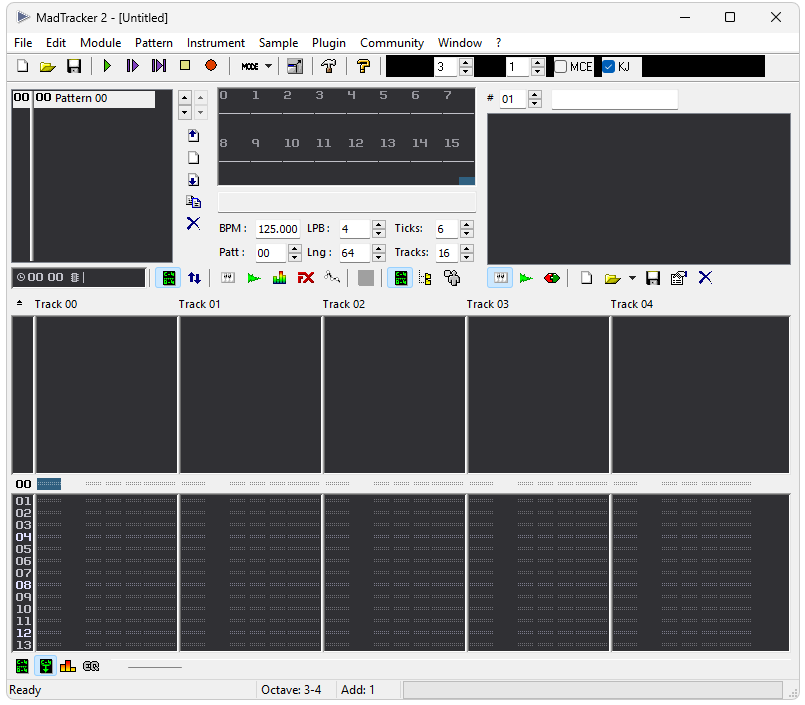
Task: Open the Module menu
Action: (101, 43)
